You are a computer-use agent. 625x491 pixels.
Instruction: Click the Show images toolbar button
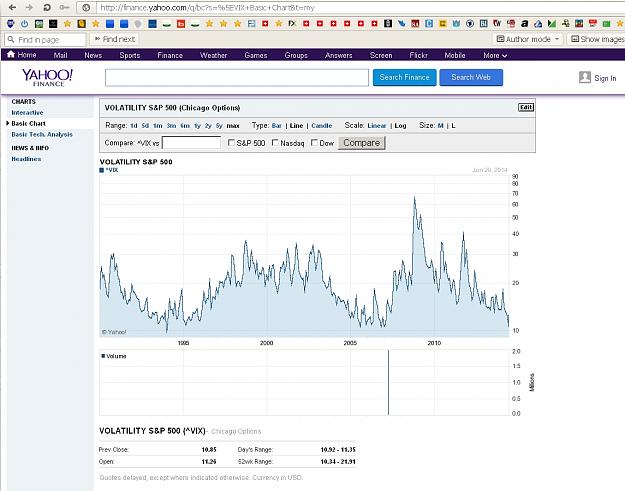pyautogui.click(x=597, y=39)
